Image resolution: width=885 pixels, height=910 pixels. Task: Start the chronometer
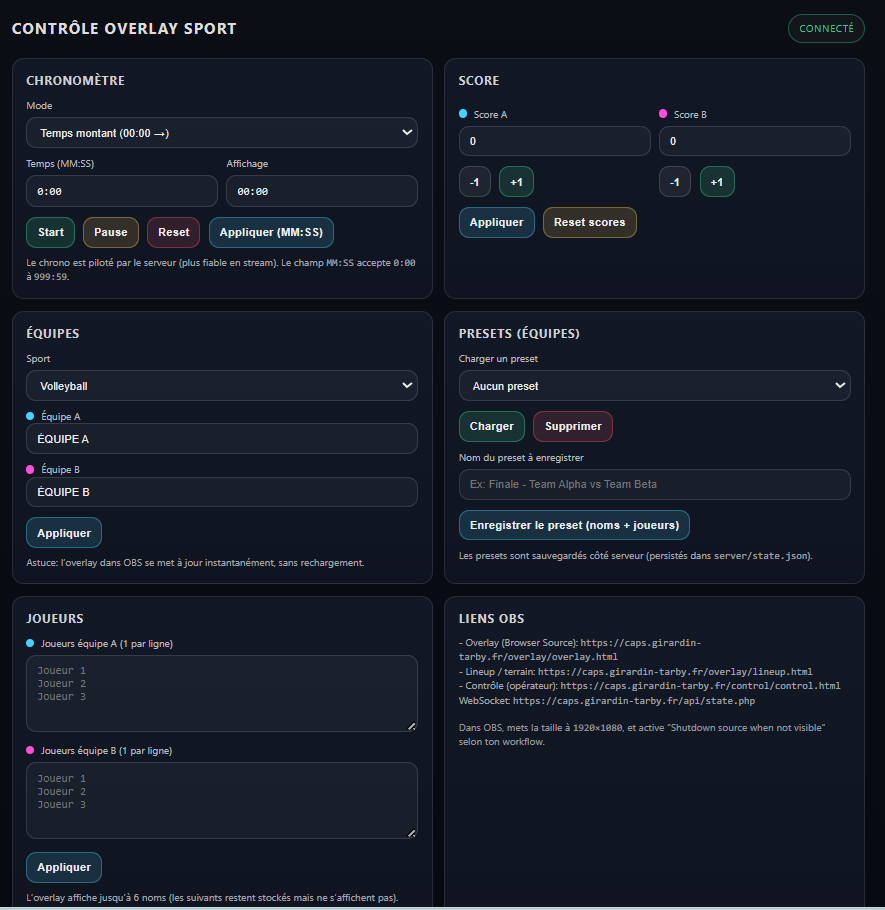point(50,232)
